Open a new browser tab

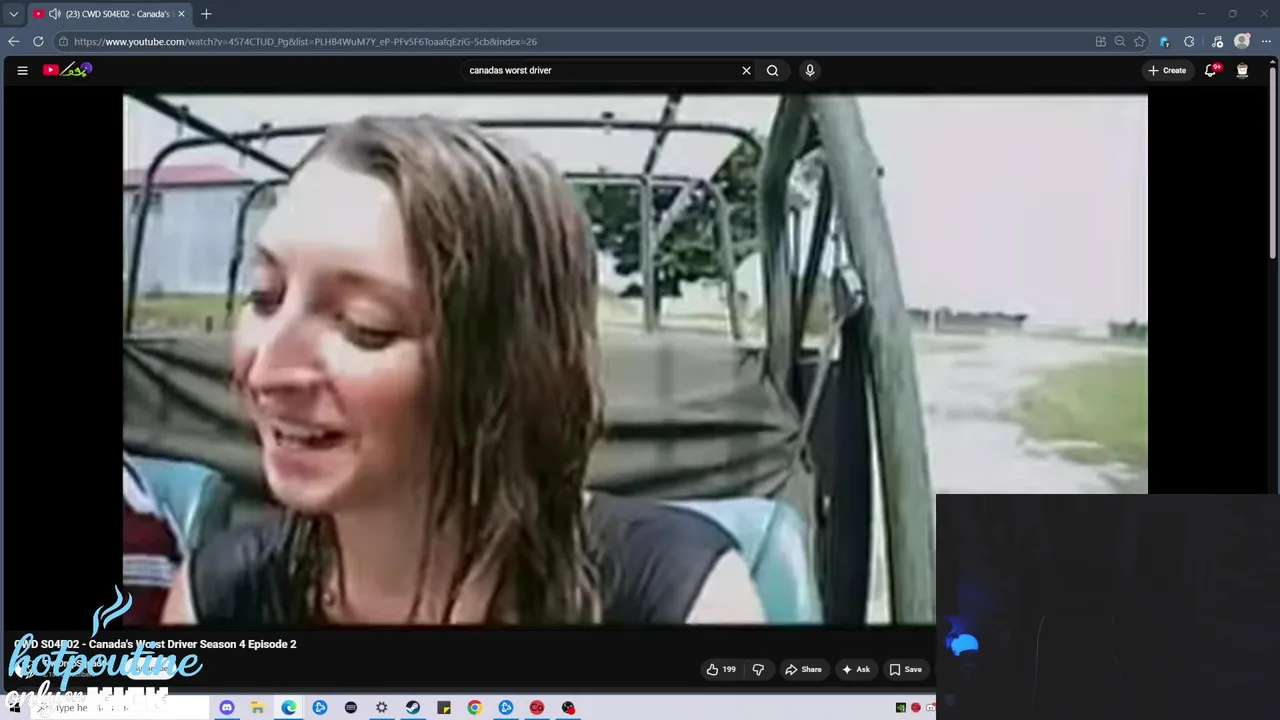(206, 14)
